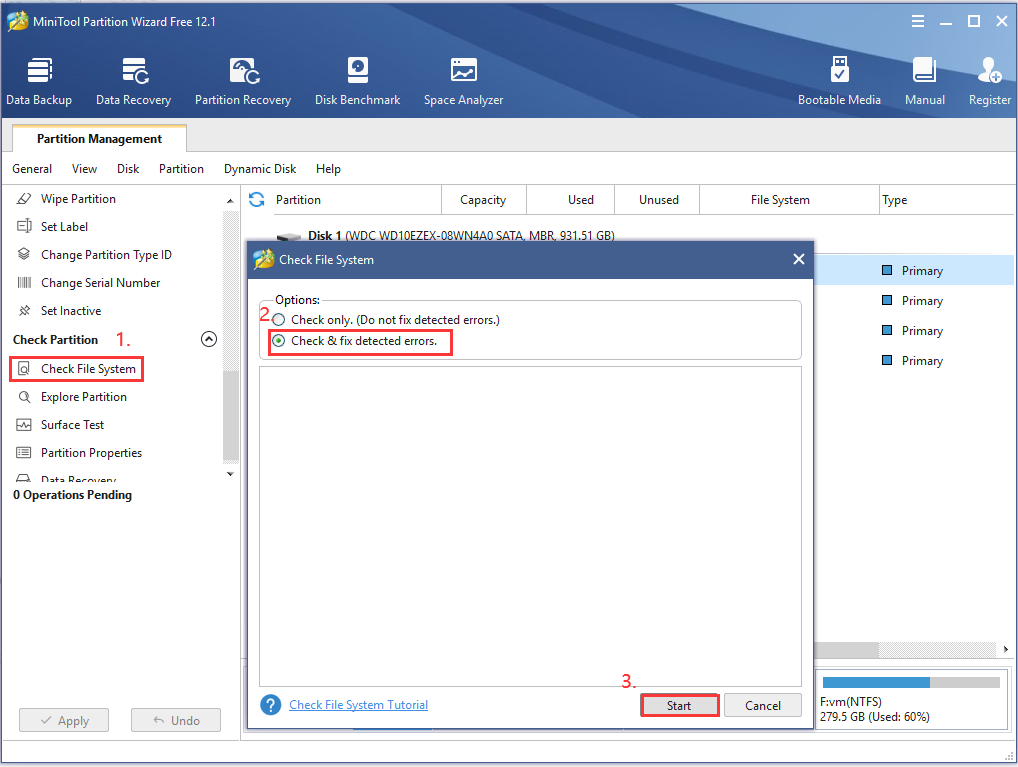Click sidebar scroll up arrow

click(x=230, y=201)
